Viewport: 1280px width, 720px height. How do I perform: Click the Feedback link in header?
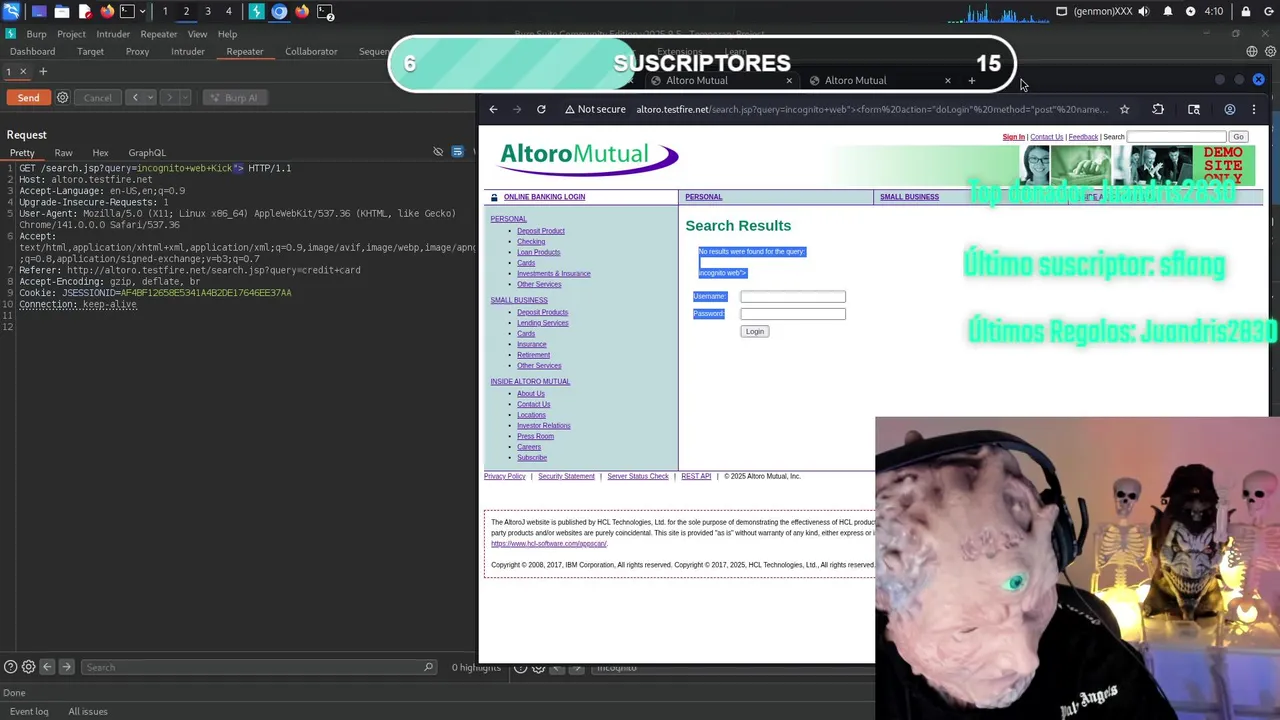1083,137
